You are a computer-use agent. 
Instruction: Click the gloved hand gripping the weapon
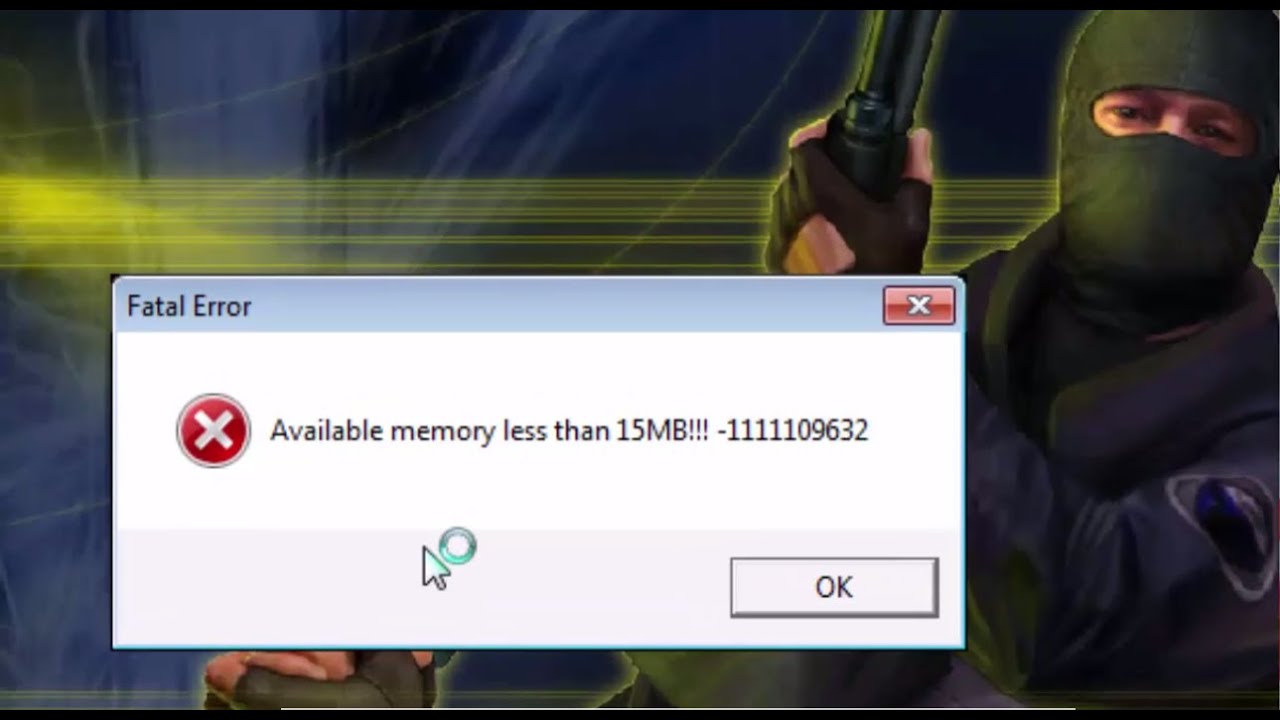pos(850,200)
